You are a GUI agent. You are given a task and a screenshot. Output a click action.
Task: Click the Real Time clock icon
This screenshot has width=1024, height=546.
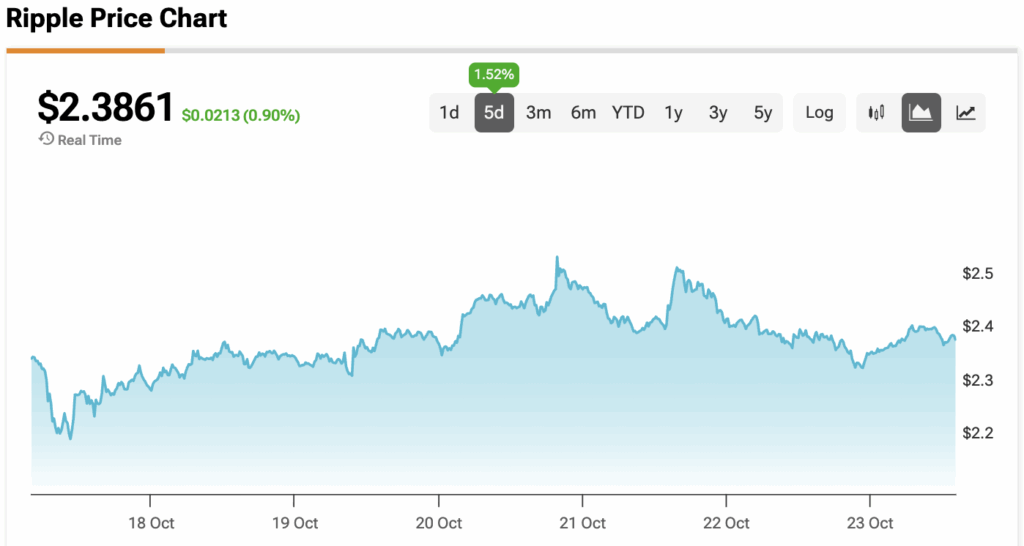click(46, 140)
